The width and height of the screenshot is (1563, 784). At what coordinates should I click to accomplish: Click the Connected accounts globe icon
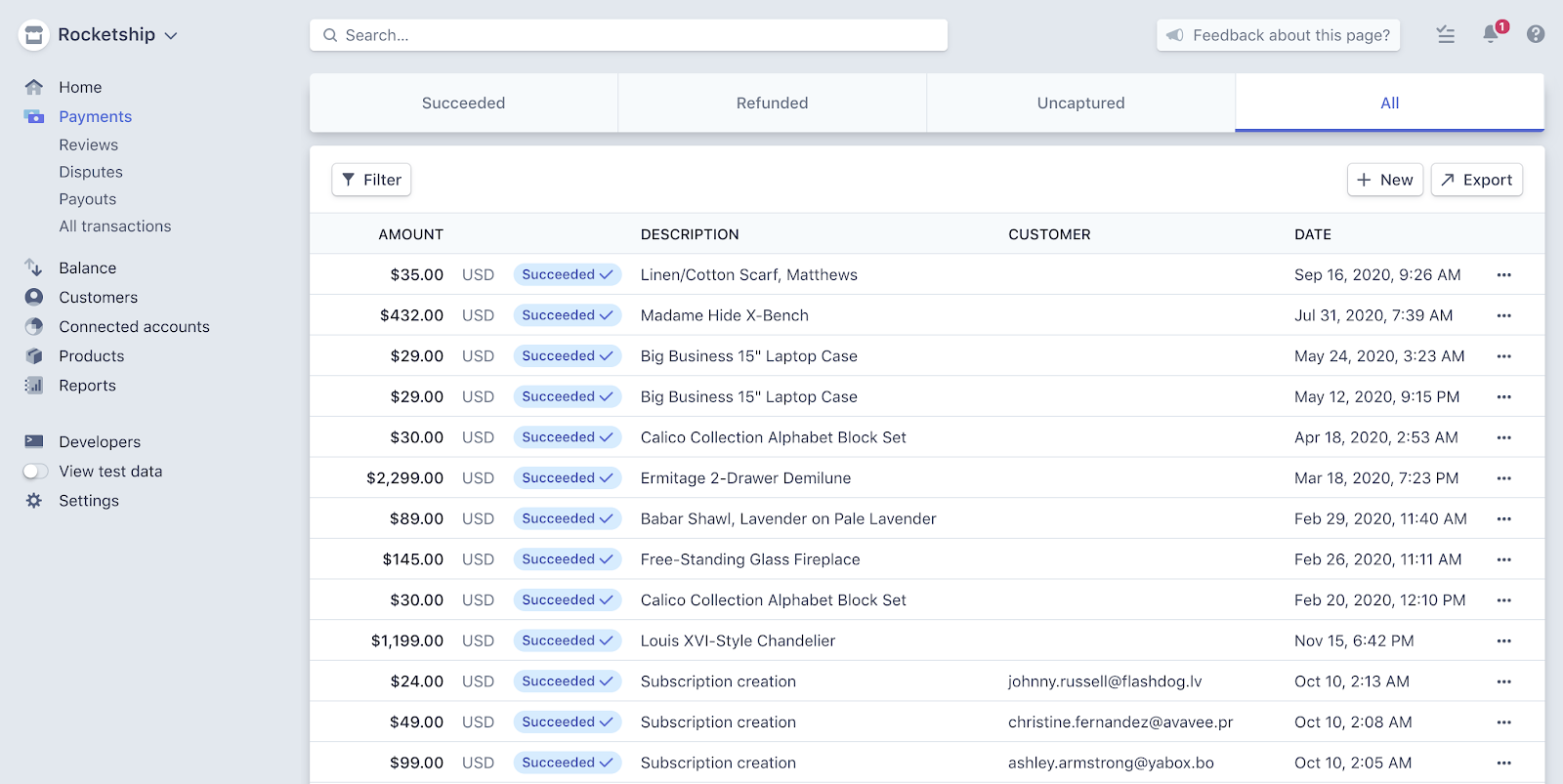click(34, 326)
